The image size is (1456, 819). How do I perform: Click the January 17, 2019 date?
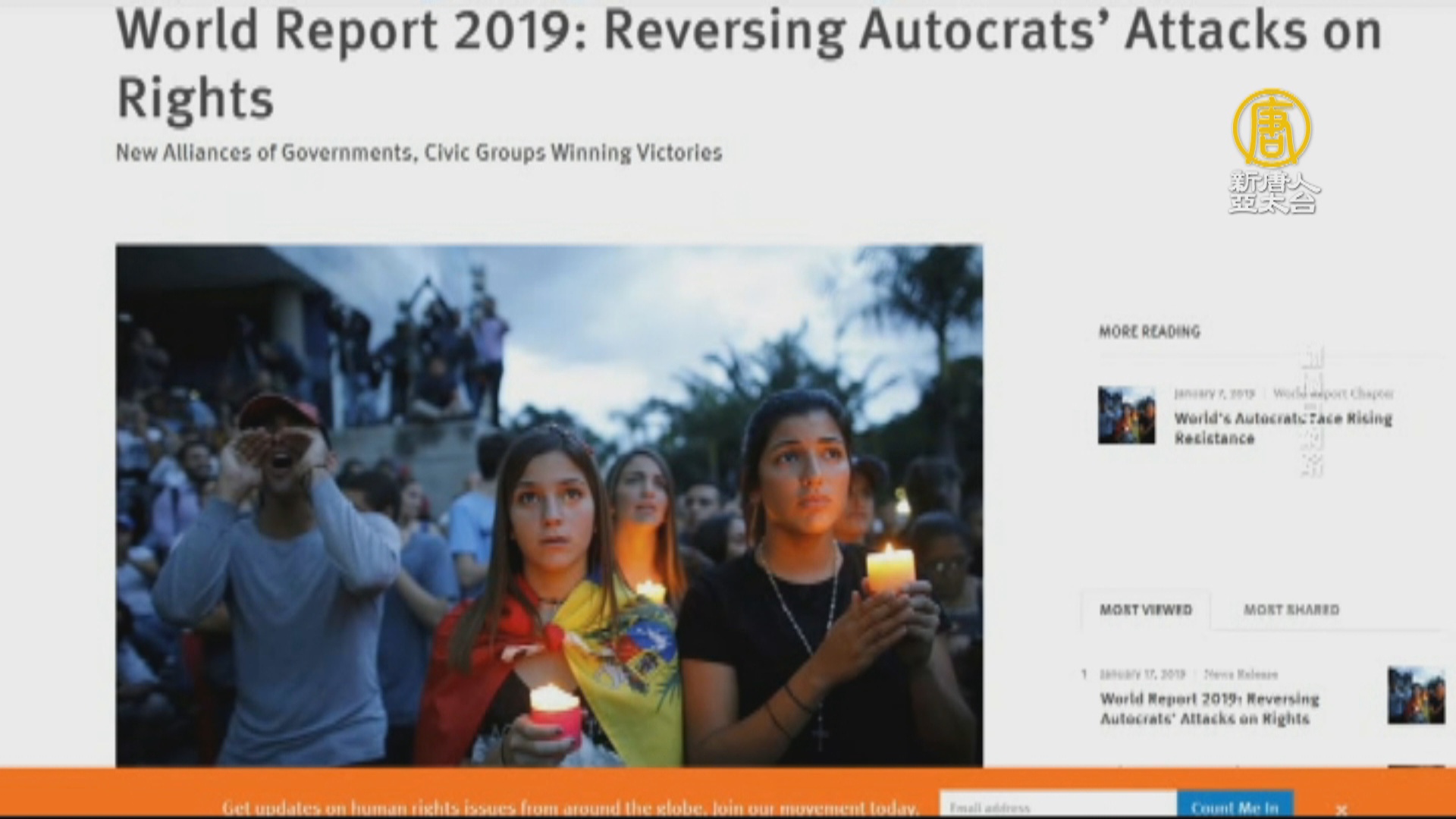click(x=1142, y=674)
